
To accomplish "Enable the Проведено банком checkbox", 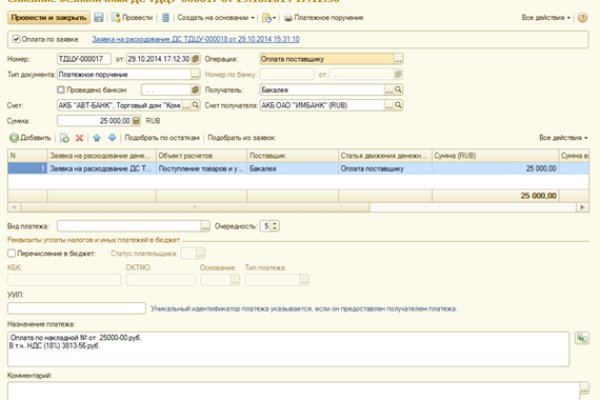I will point(62,89).
